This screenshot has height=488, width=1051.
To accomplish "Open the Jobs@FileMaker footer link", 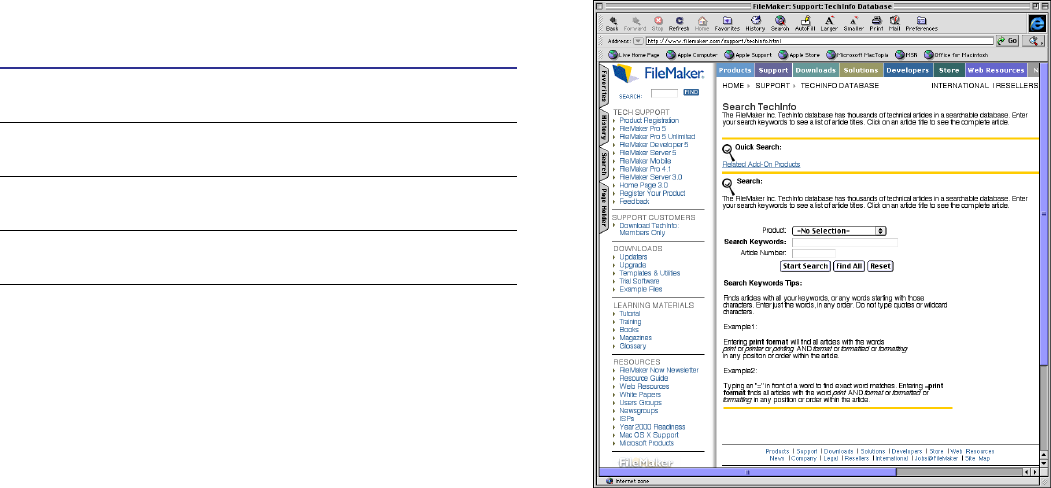I will (x=937, y=459).
